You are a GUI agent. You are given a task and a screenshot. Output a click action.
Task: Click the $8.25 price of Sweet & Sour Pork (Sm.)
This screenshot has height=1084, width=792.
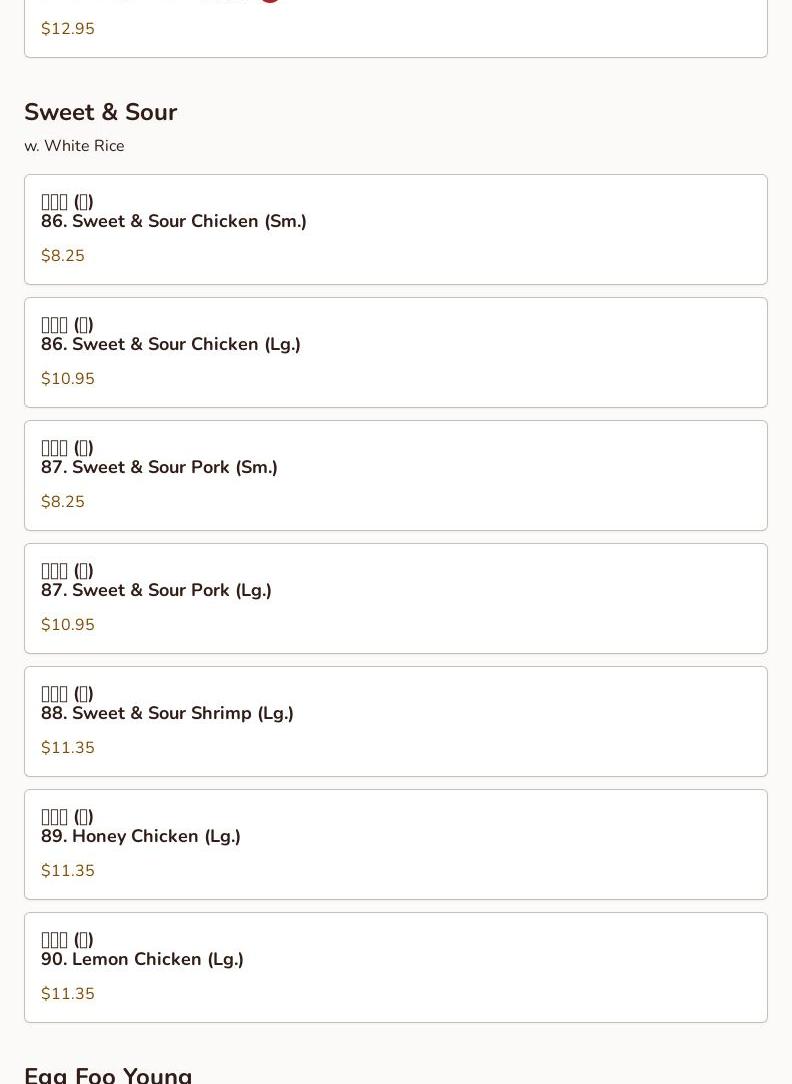click(x=63, y=502)
